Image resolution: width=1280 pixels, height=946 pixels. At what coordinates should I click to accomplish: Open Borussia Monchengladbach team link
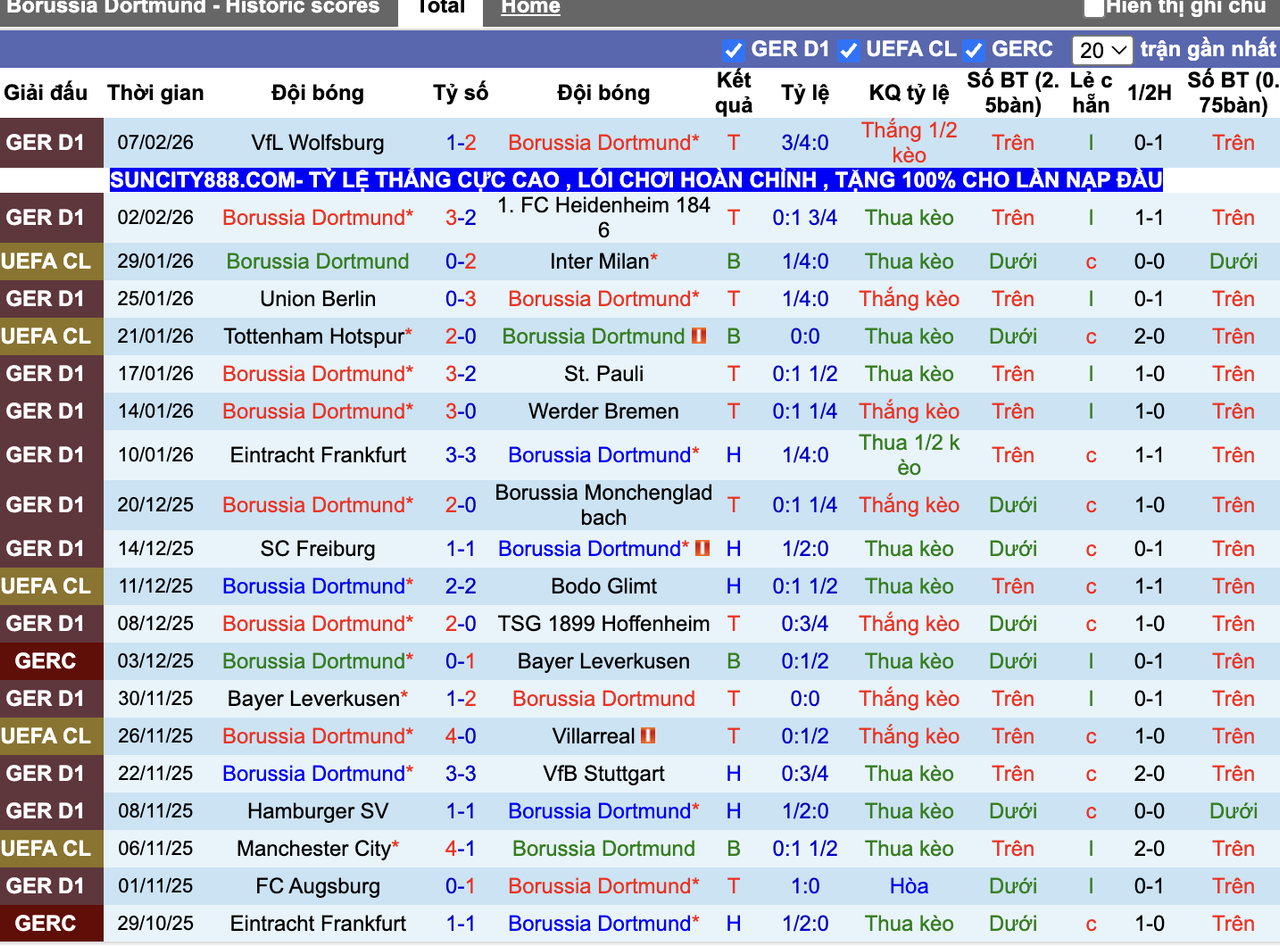pyautogui.click(x=604, y=505)
